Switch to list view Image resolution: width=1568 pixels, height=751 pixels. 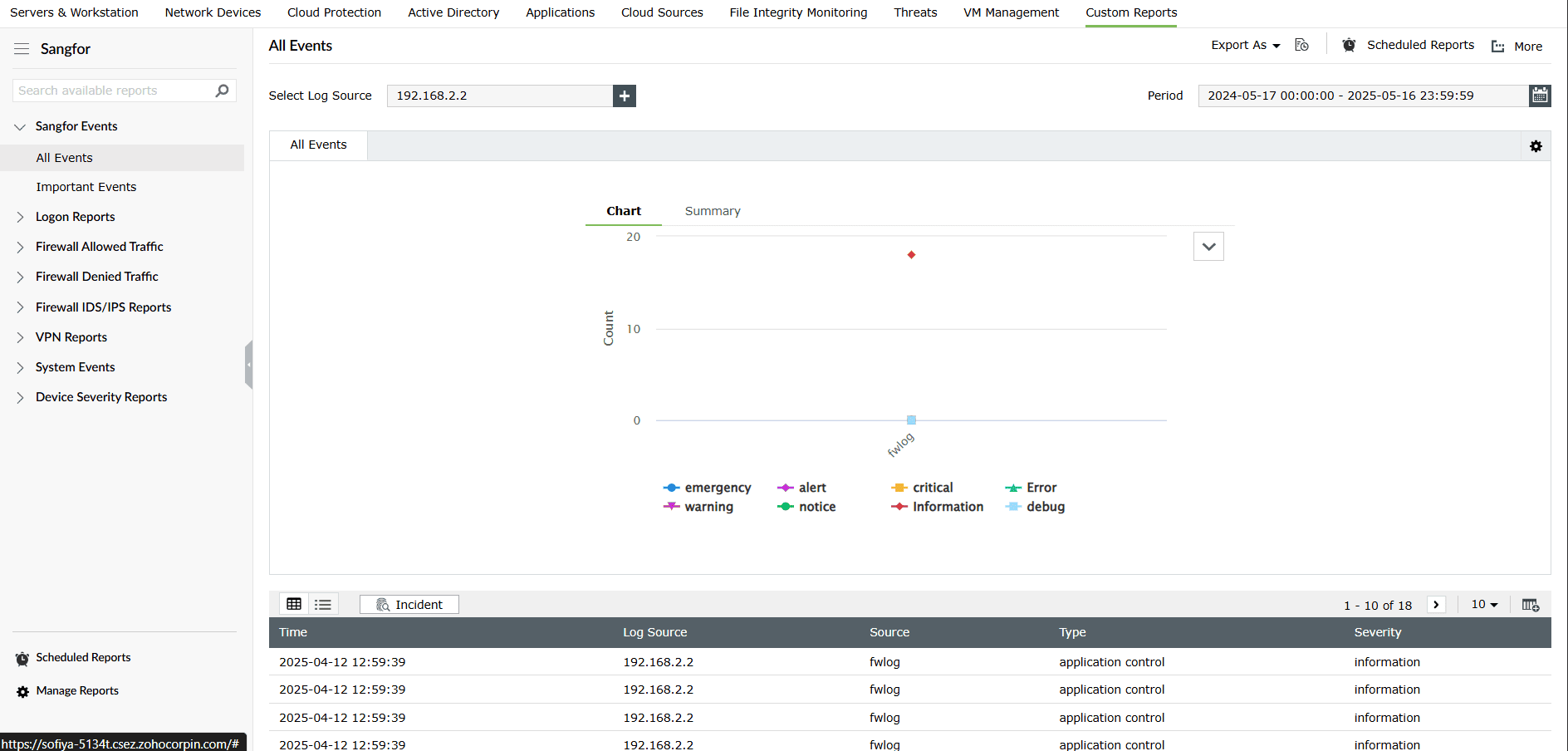pos(323,604)
